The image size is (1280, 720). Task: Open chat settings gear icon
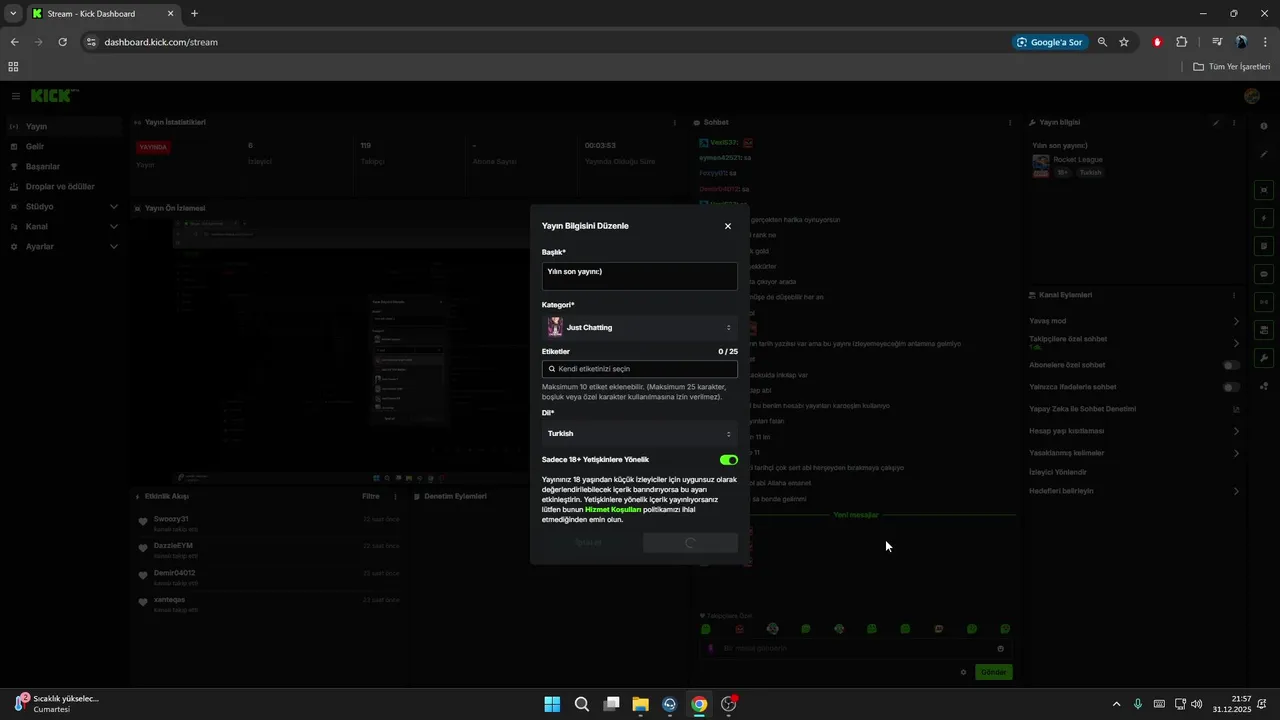(x=963, y=672)
